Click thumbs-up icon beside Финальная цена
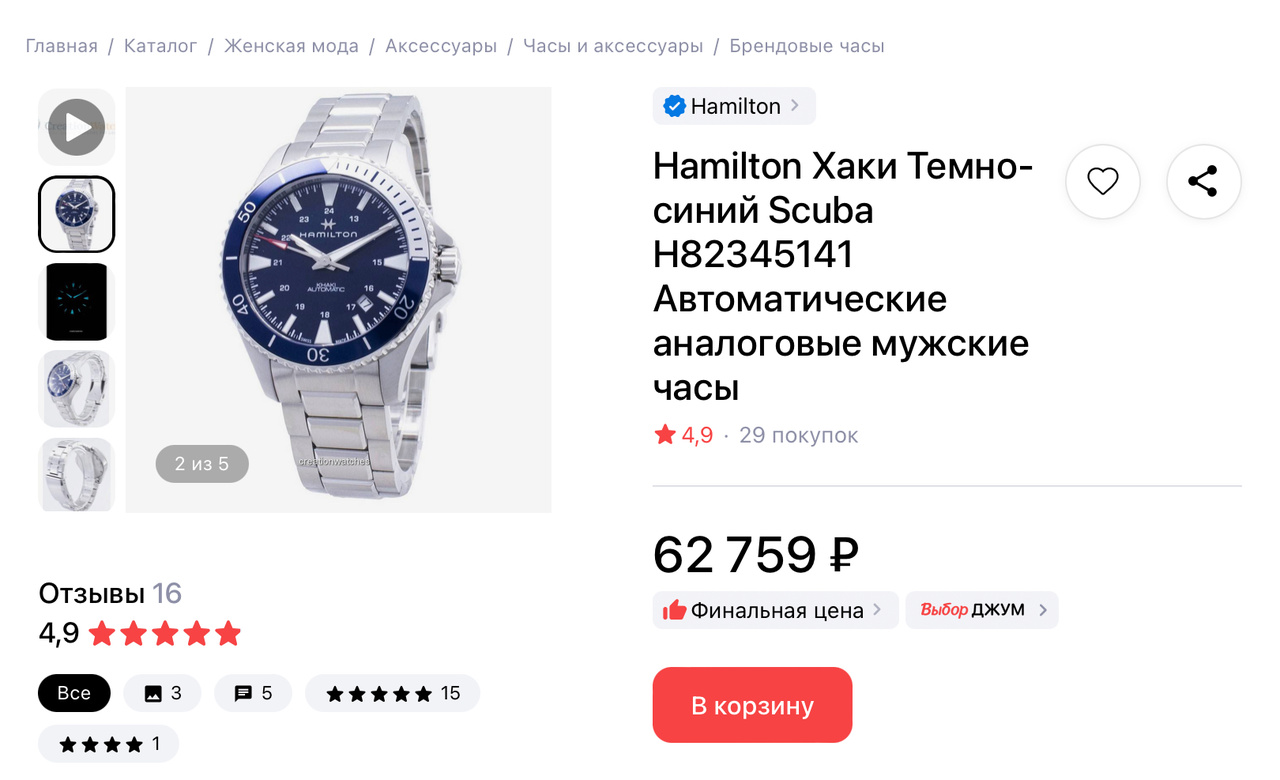The image size is (1280, 780). click(675, 610)
